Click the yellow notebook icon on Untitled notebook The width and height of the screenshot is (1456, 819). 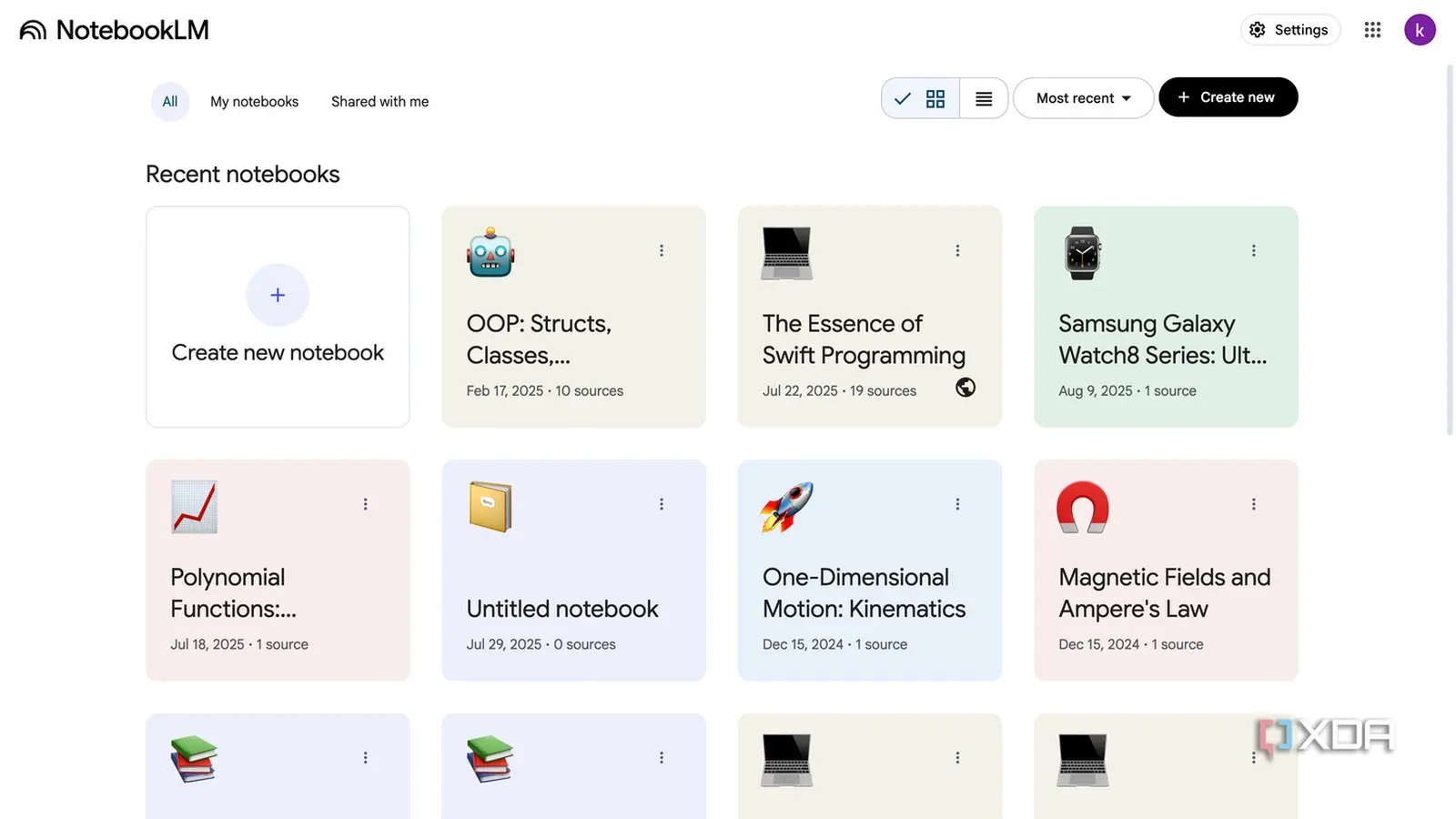click(x=490, y=507)
